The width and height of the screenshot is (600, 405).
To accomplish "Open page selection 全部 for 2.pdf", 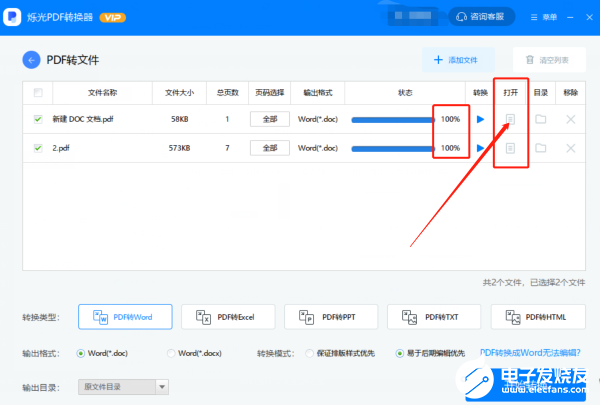I will click(x=270, y=148).
